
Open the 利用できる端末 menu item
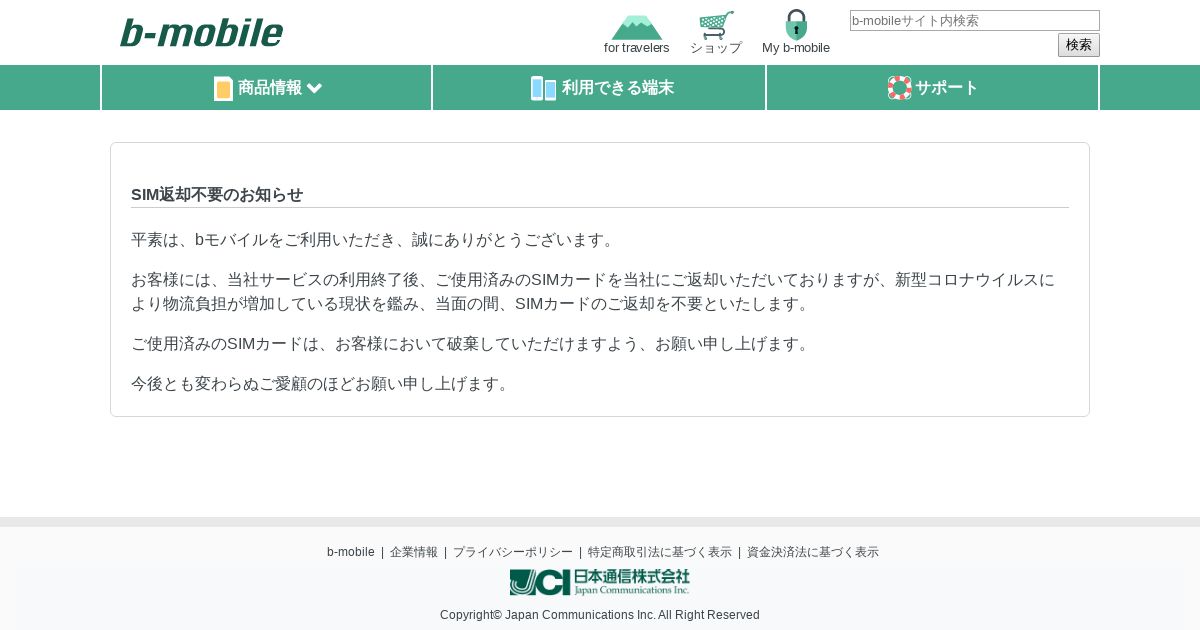(600, 88)
